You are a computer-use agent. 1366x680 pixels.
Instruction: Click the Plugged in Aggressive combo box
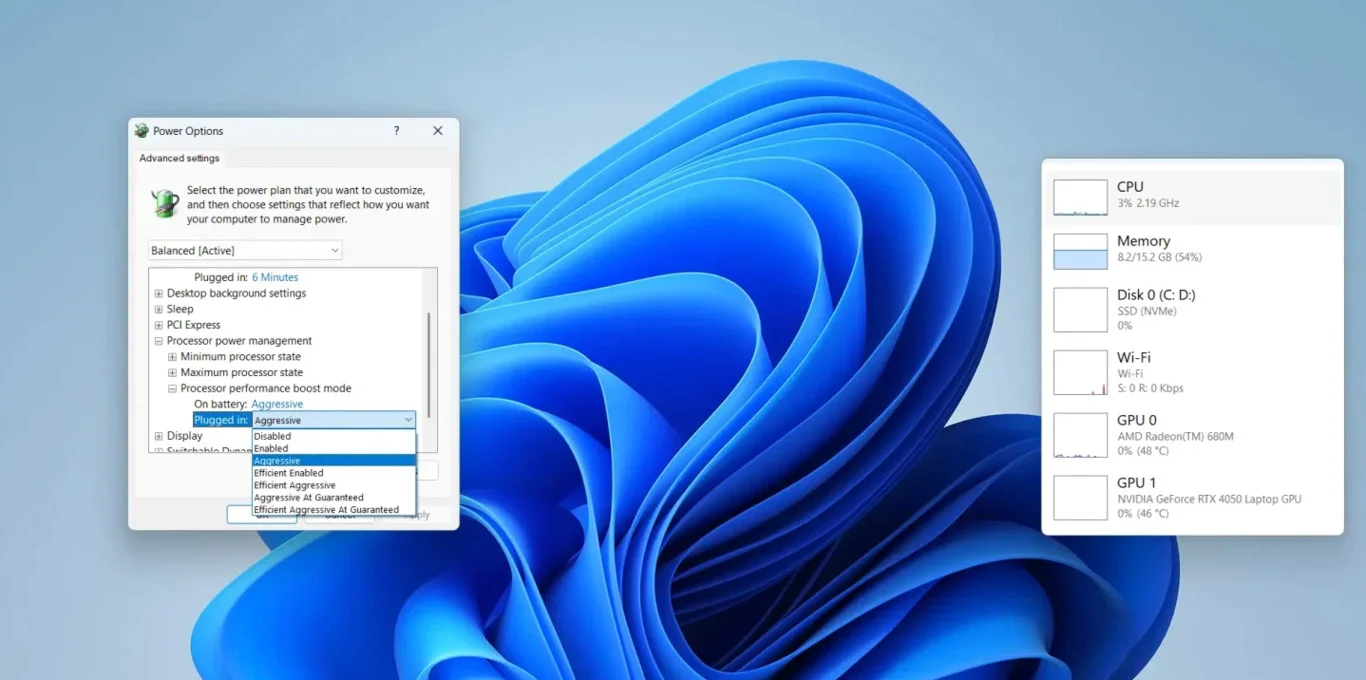point(333,420)
